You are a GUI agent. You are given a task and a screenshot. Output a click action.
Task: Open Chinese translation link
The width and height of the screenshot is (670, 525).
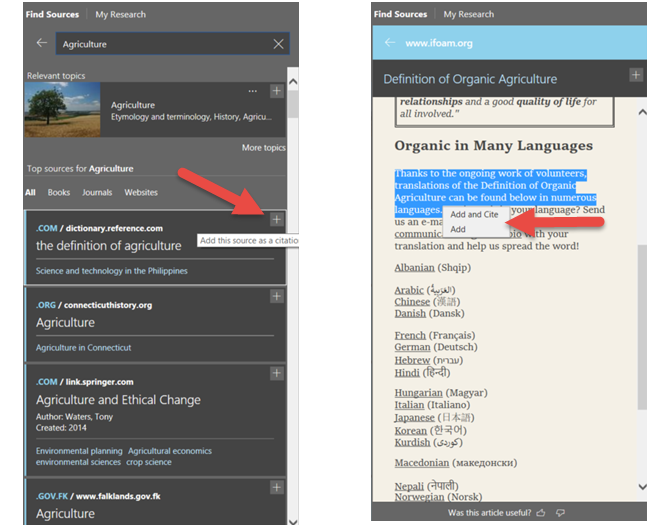[x=412, y=302]
